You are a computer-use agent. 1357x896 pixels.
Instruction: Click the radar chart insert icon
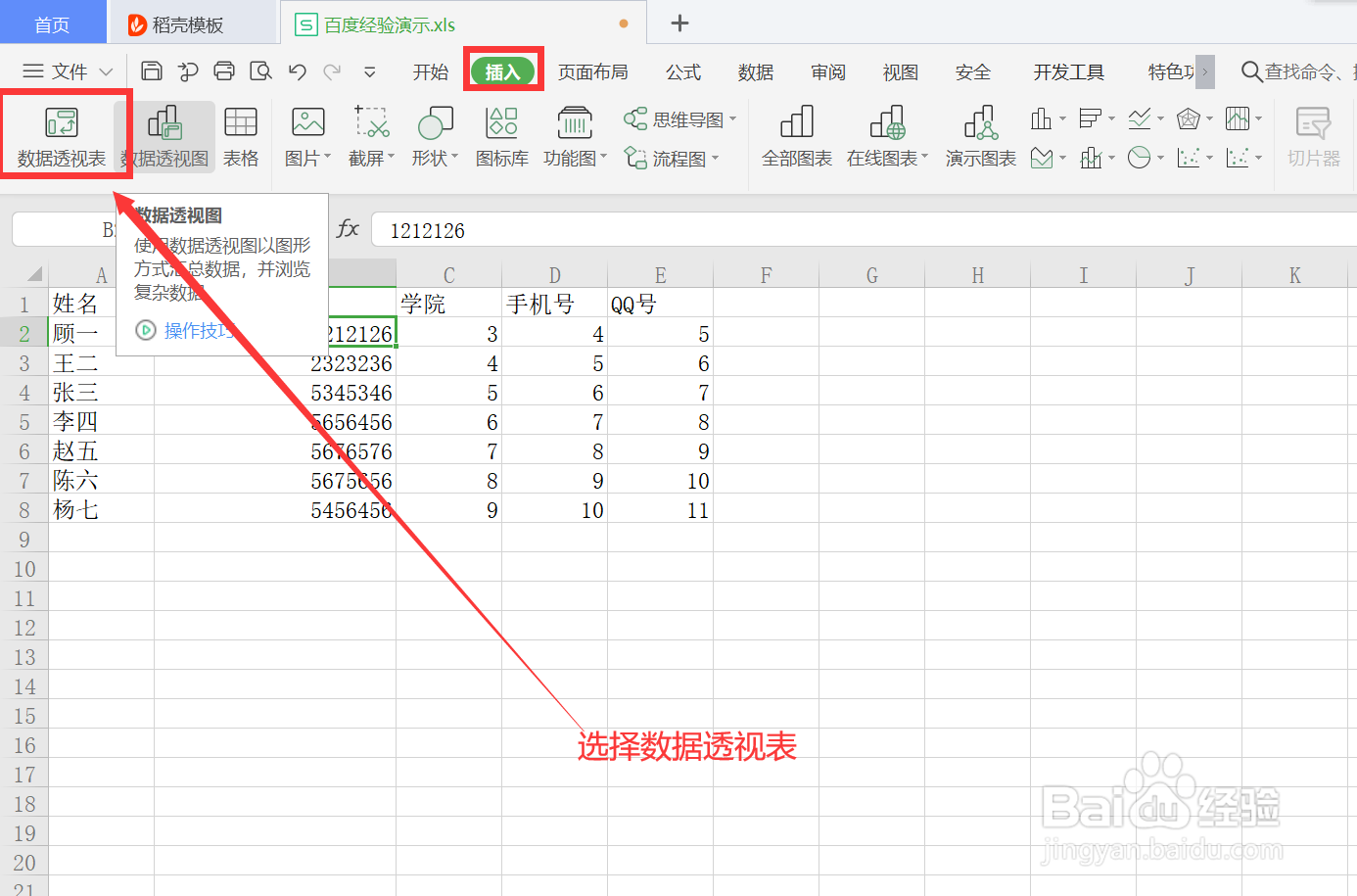click(x=1187, y=118)
